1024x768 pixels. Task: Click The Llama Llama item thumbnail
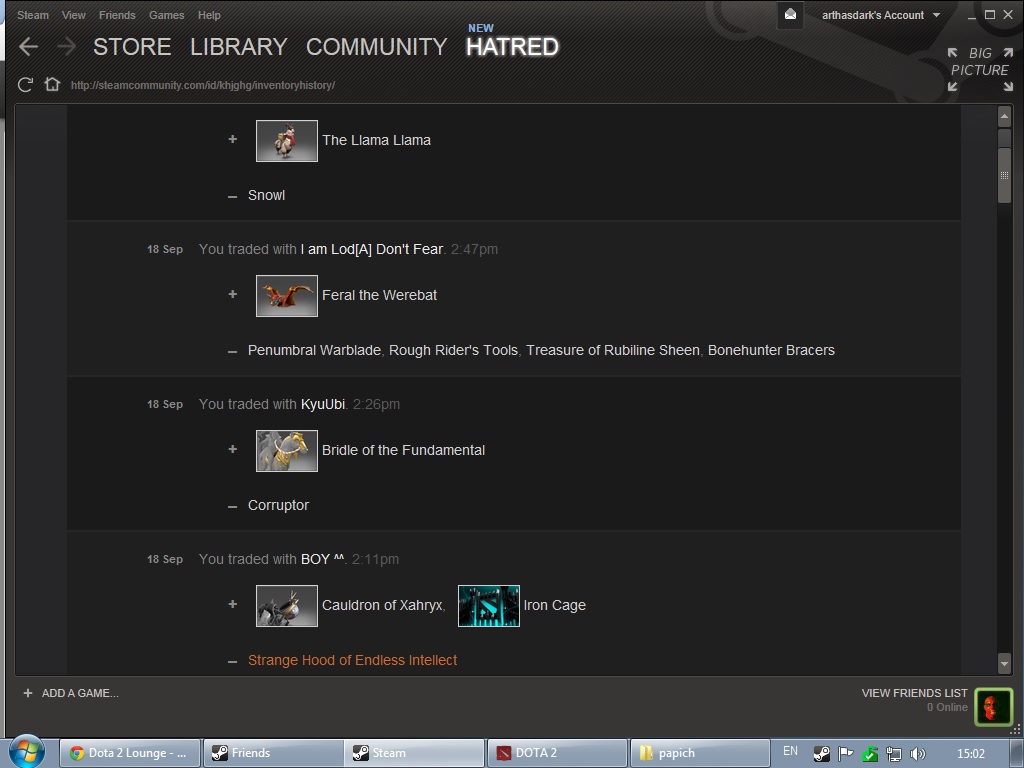pyautogui.click(x=287, y=140)
